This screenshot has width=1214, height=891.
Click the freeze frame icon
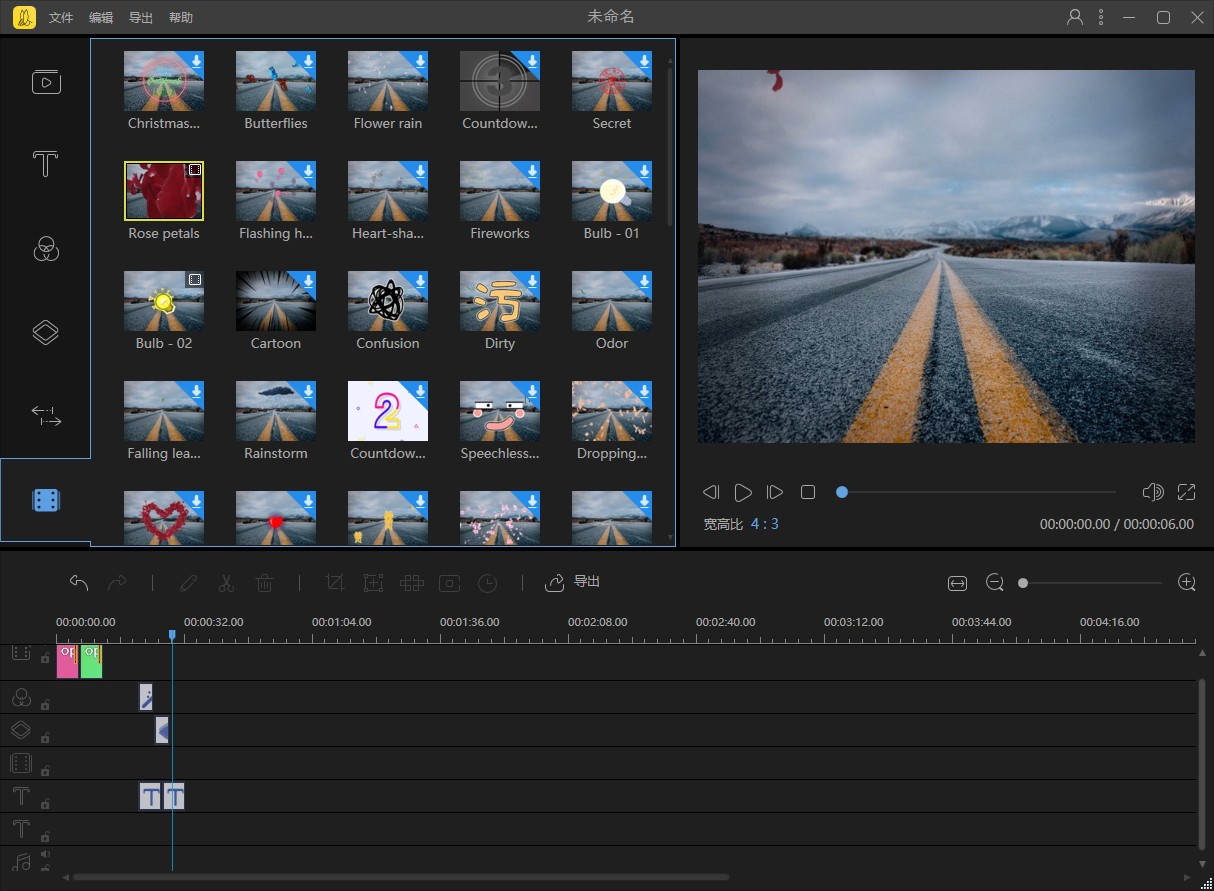point(449,582)
